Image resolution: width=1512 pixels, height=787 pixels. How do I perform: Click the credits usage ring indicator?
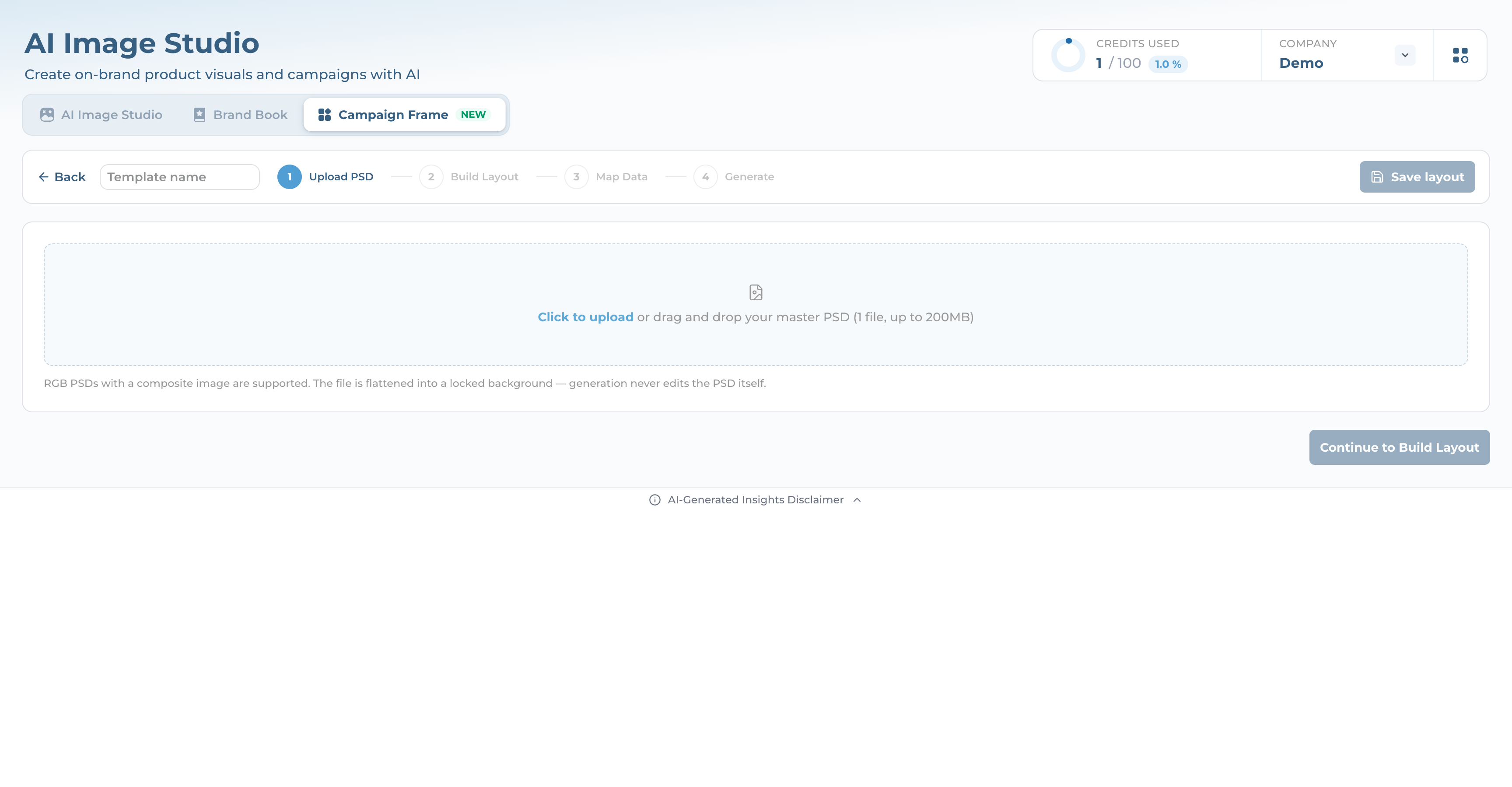(x=1068, y=55)
